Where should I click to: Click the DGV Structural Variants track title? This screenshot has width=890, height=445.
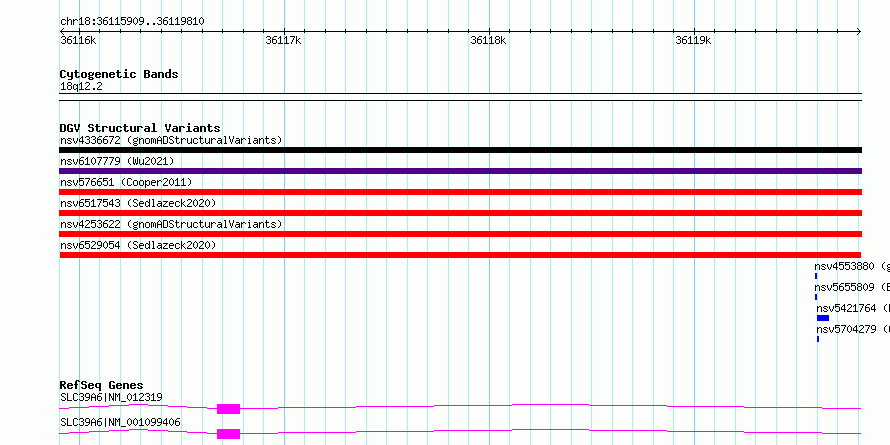pyautogui.click(x=140, y=128)
